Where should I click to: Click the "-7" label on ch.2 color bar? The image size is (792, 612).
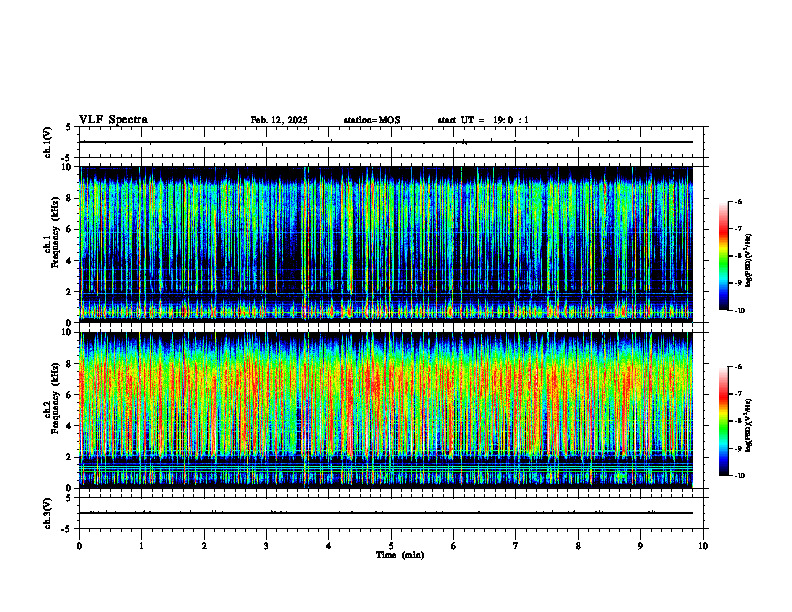738,394
